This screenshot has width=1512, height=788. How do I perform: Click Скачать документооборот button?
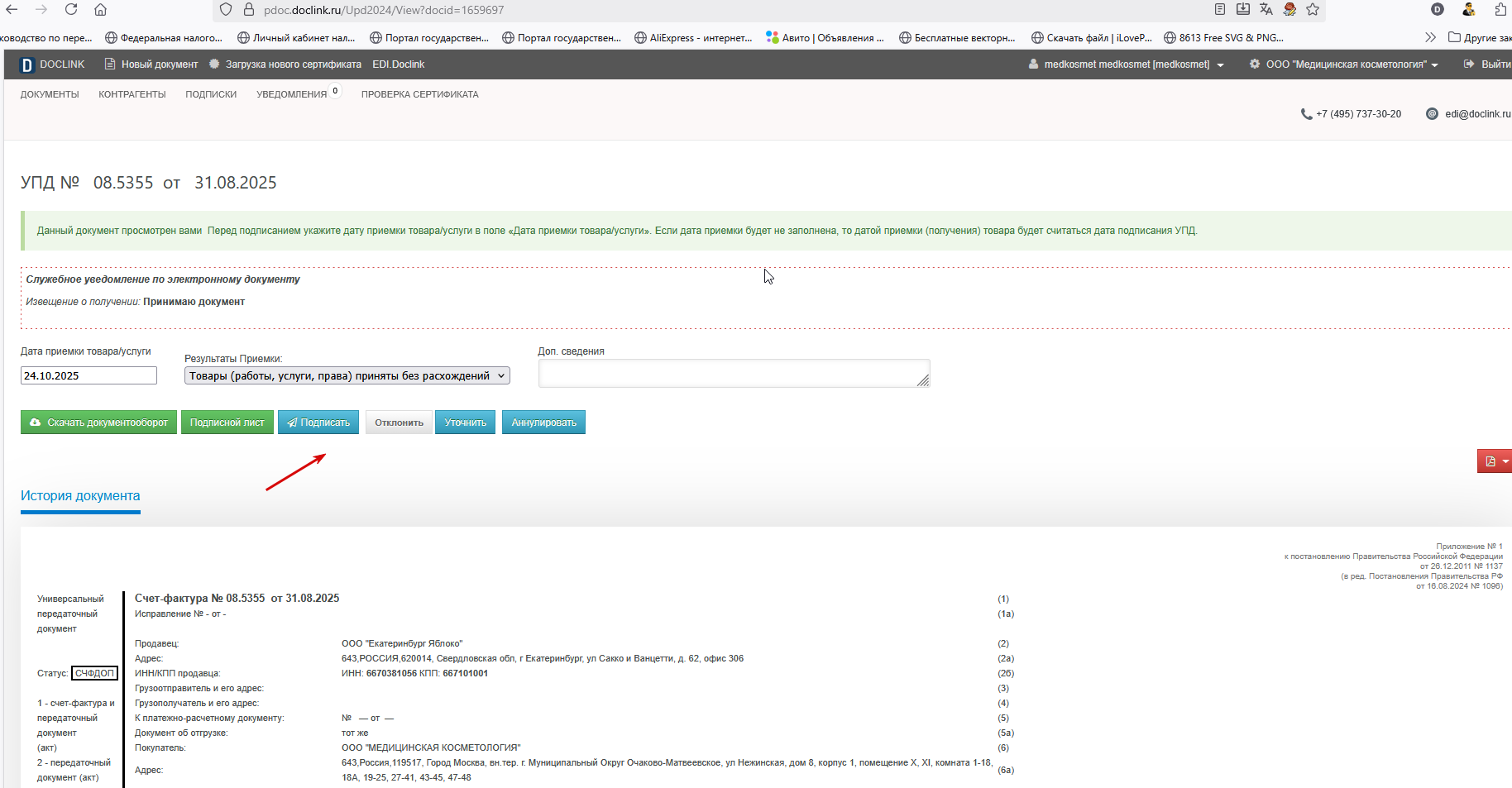[x=98, y=423]
